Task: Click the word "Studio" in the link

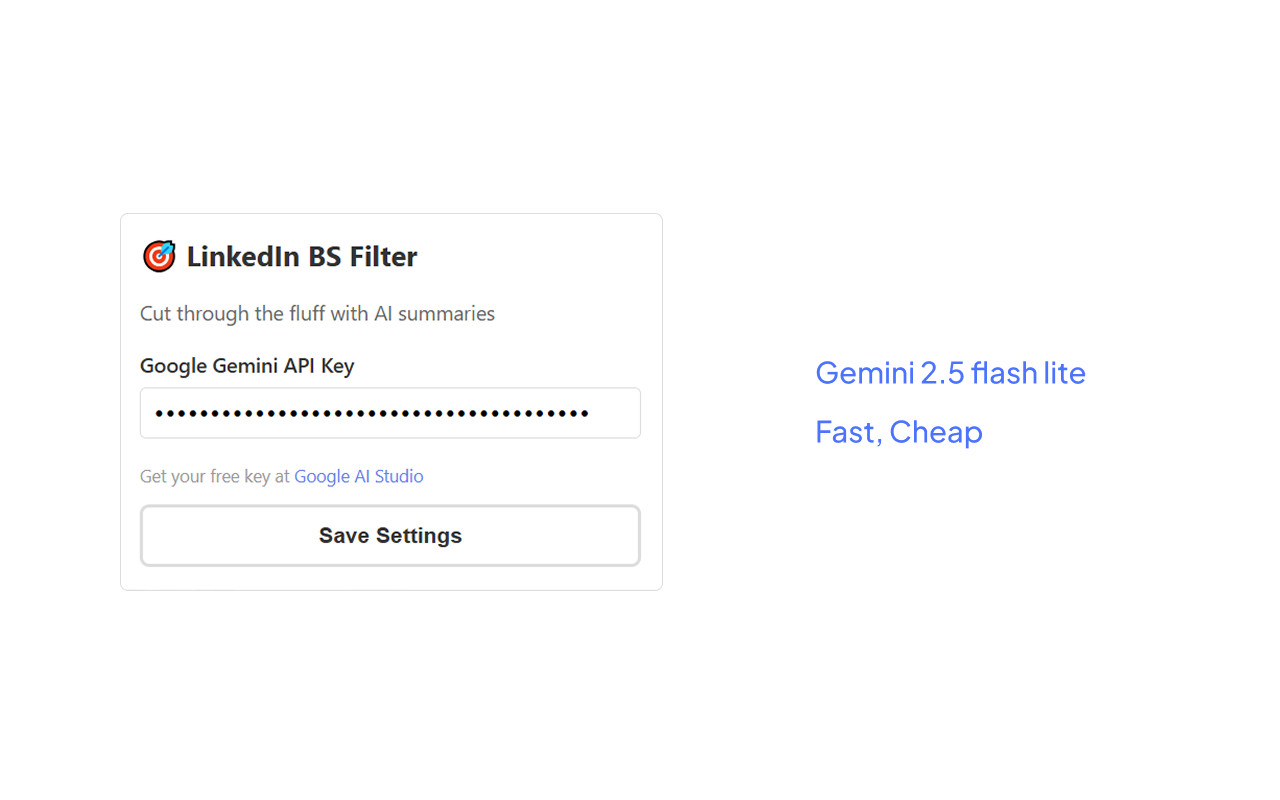Action: pos(399,477)
